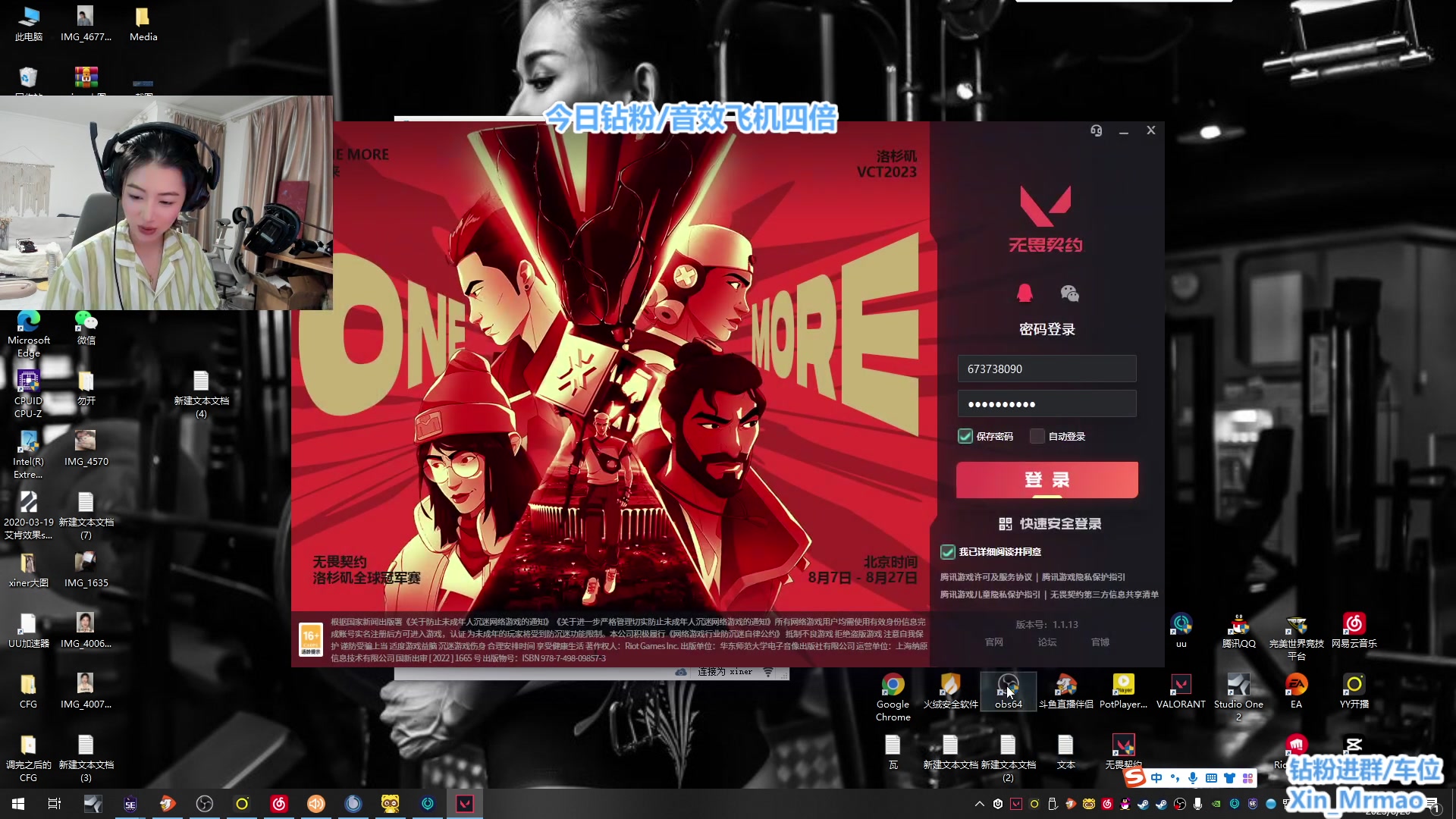1456x819 pixels.
Task: Visit the 官博 link in launcher
Action: coord(1100,642)
